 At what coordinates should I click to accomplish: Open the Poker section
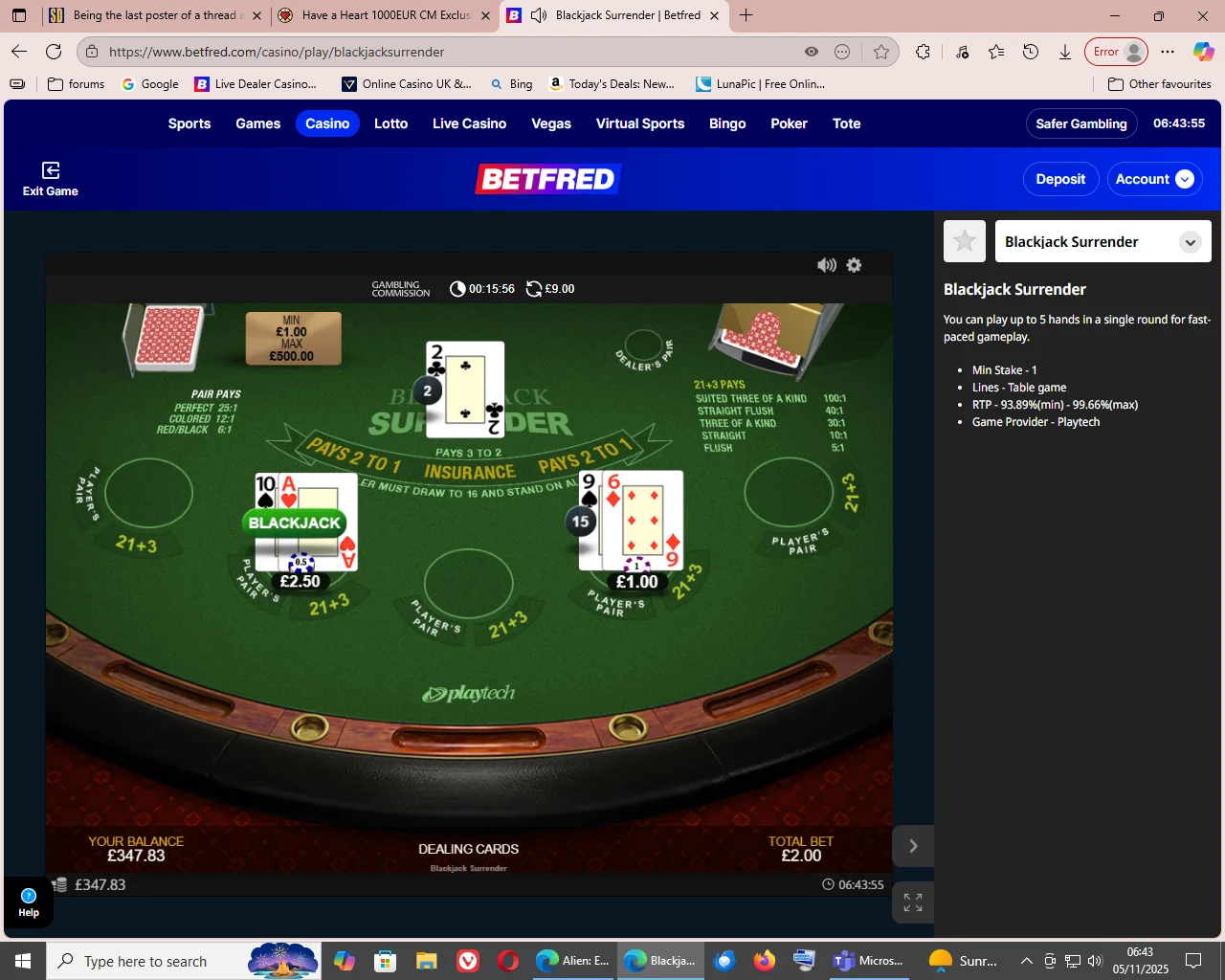pyautogui.click(x=789, y=123)
